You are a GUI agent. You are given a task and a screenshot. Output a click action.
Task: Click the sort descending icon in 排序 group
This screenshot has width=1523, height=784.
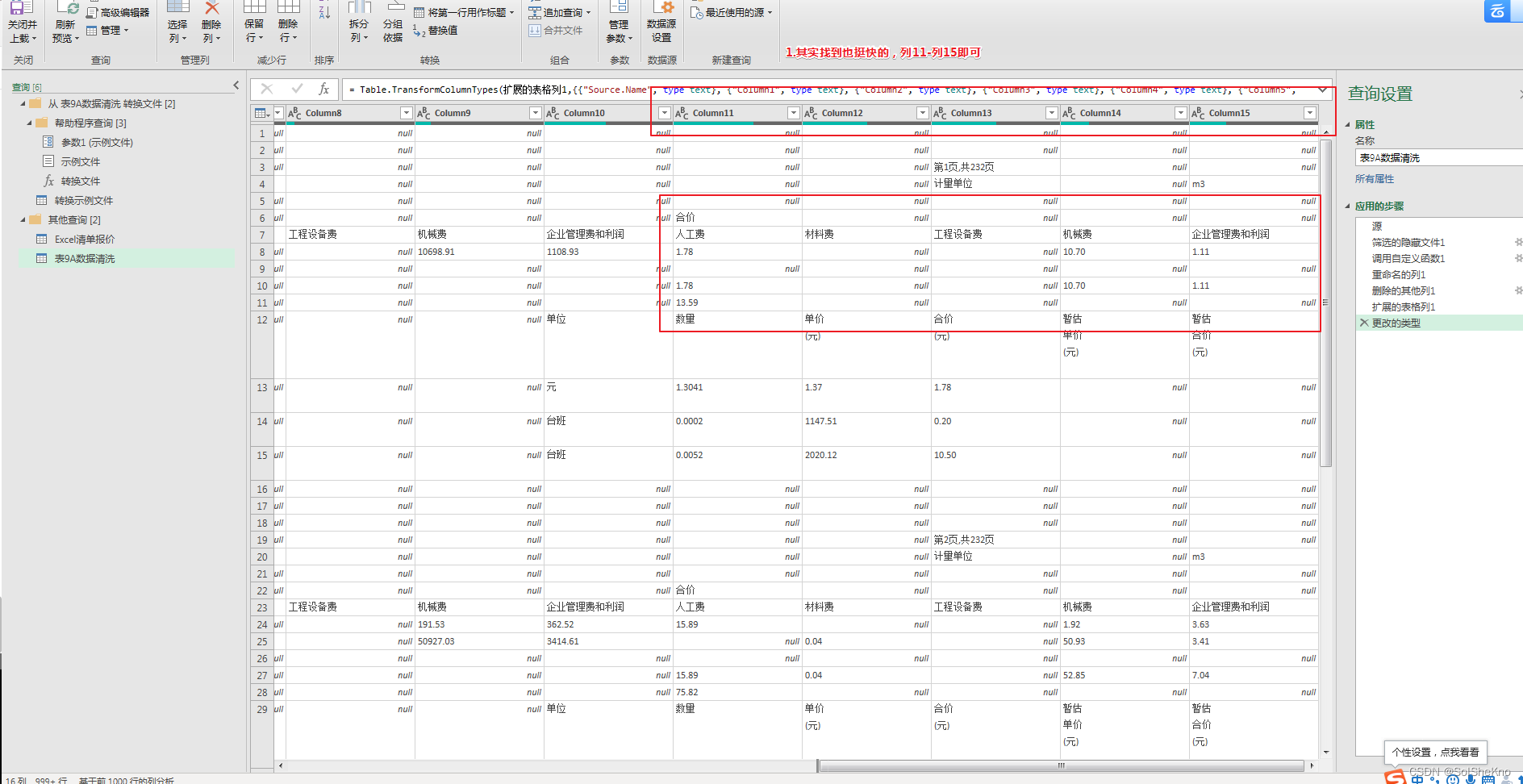[324, 11]
